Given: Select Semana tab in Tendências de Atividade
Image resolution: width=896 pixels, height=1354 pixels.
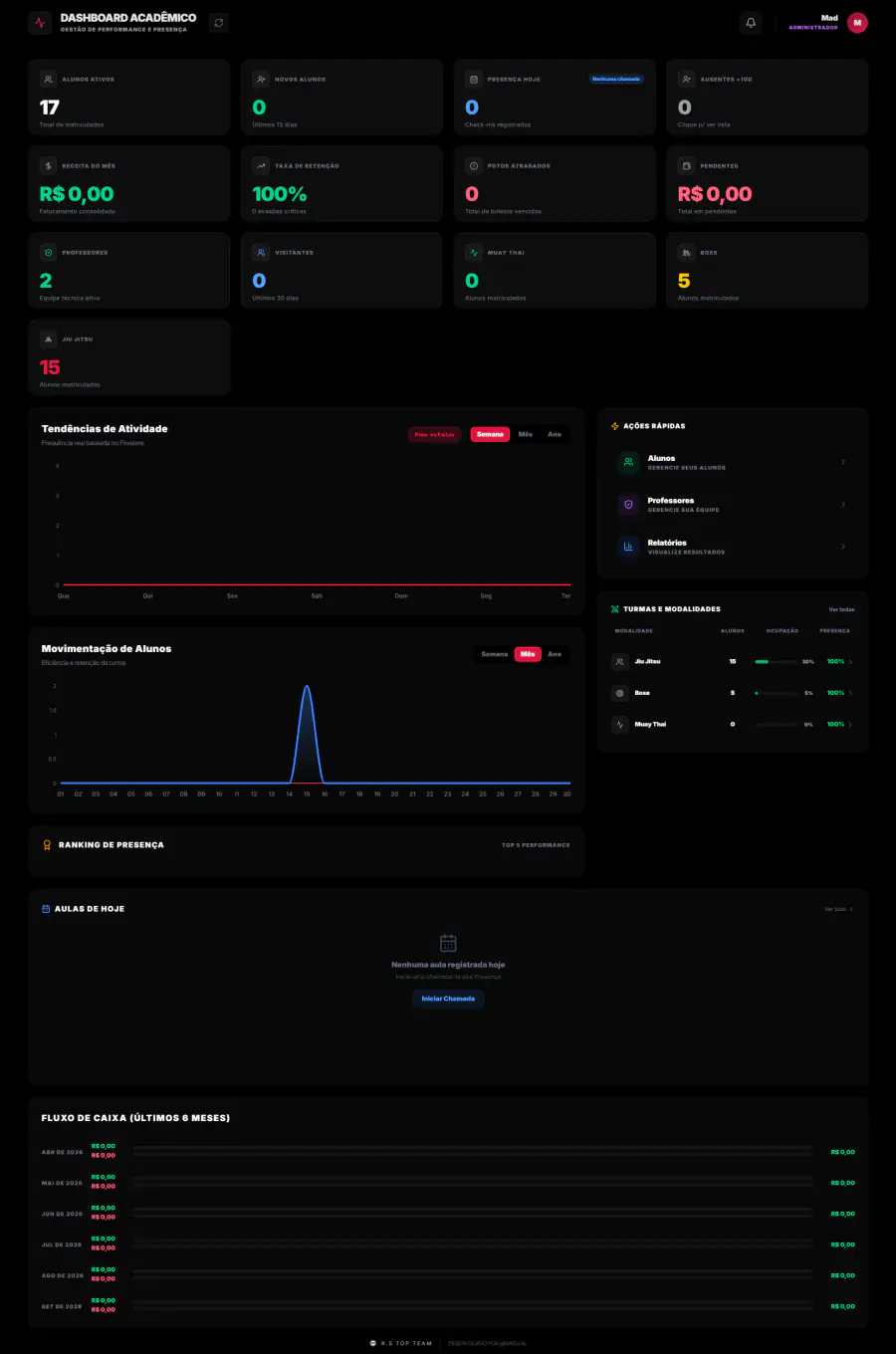Looking at the screenshot, I should coord(490,434).
